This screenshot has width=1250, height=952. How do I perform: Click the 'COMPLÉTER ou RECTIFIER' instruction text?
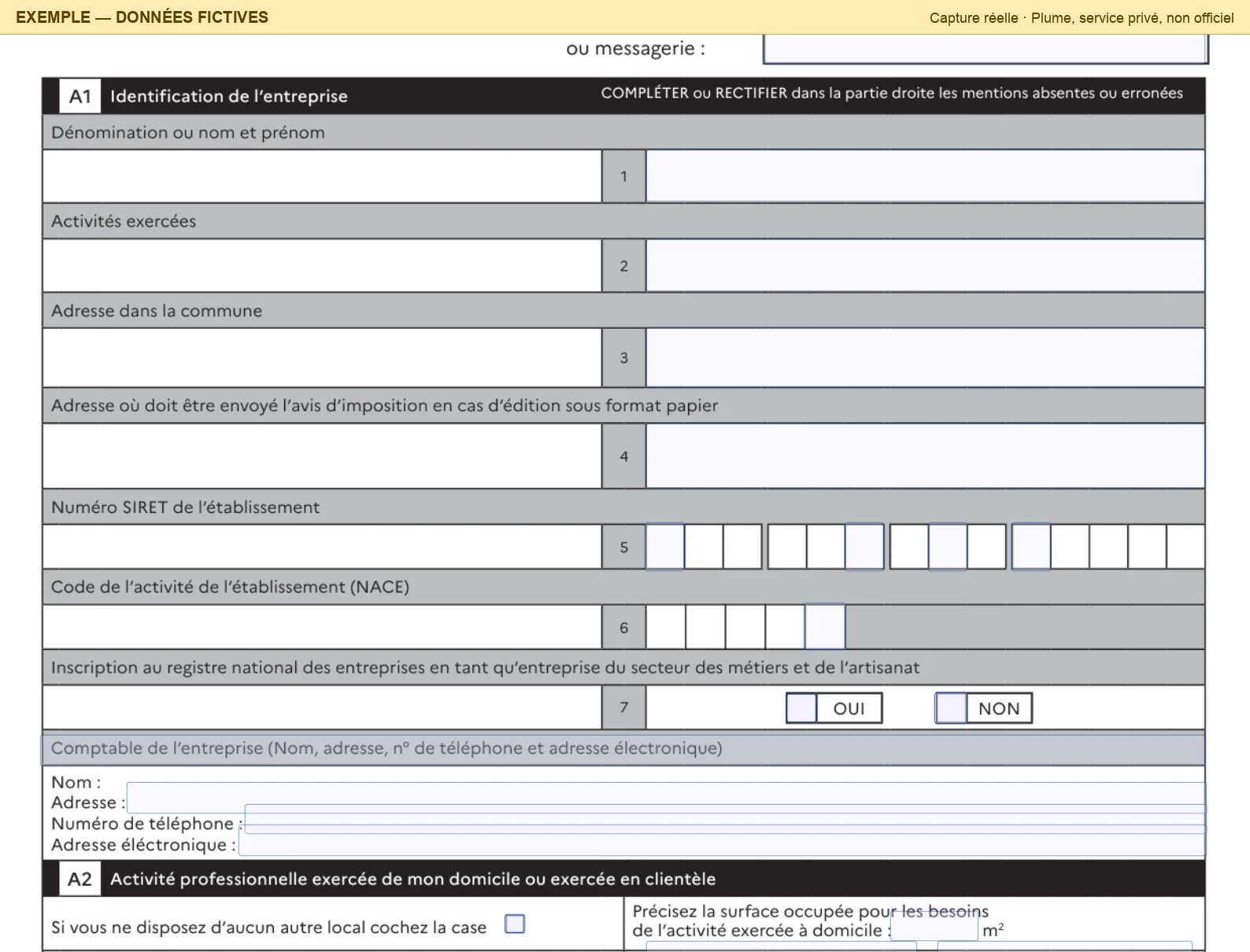[892, 93]
